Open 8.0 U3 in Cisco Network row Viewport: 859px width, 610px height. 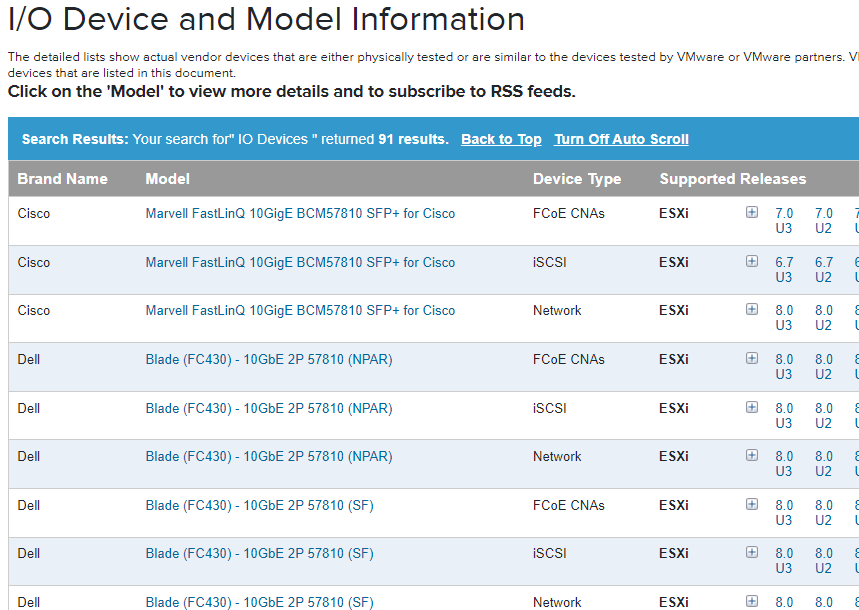784,318
